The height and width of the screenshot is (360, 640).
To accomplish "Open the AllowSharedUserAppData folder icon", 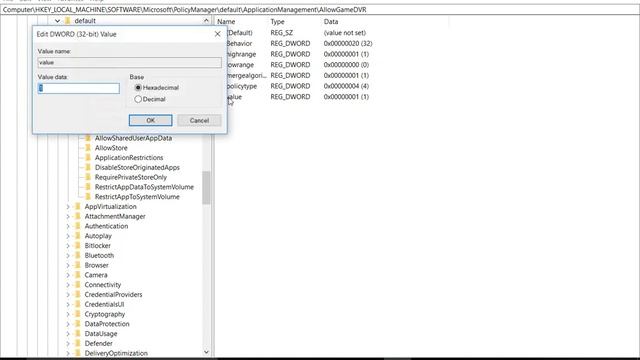I will [x=88, y=138].
